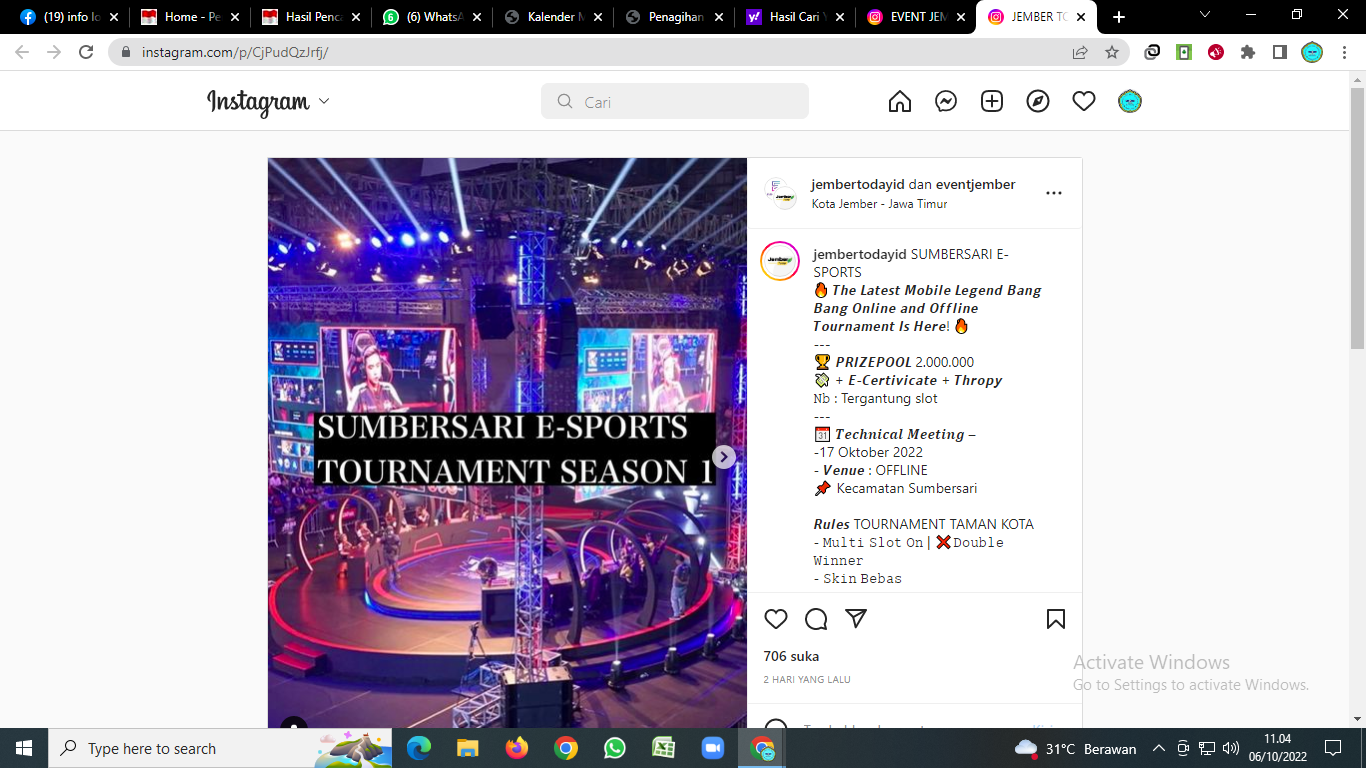Open Zoom from Windows taskbar

click(x=712, y=748)
